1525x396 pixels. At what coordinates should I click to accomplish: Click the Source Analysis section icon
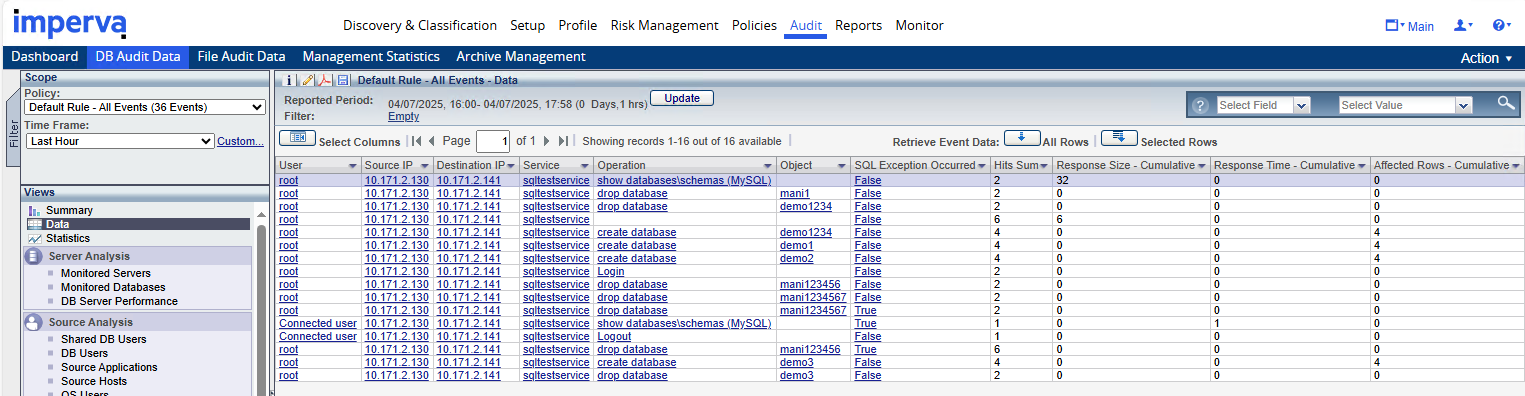pos(33,322)
